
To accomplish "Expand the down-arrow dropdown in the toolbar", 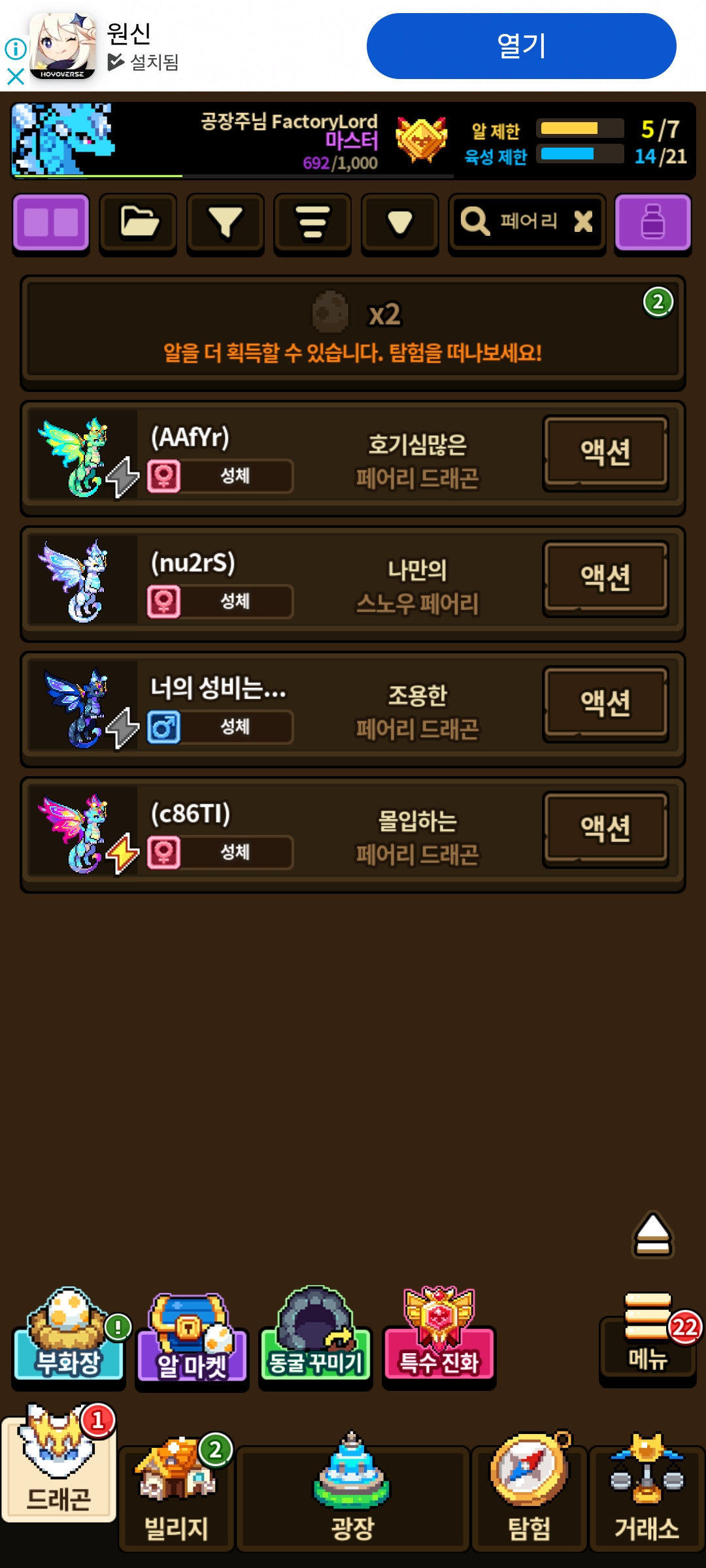I will point(400,223).
